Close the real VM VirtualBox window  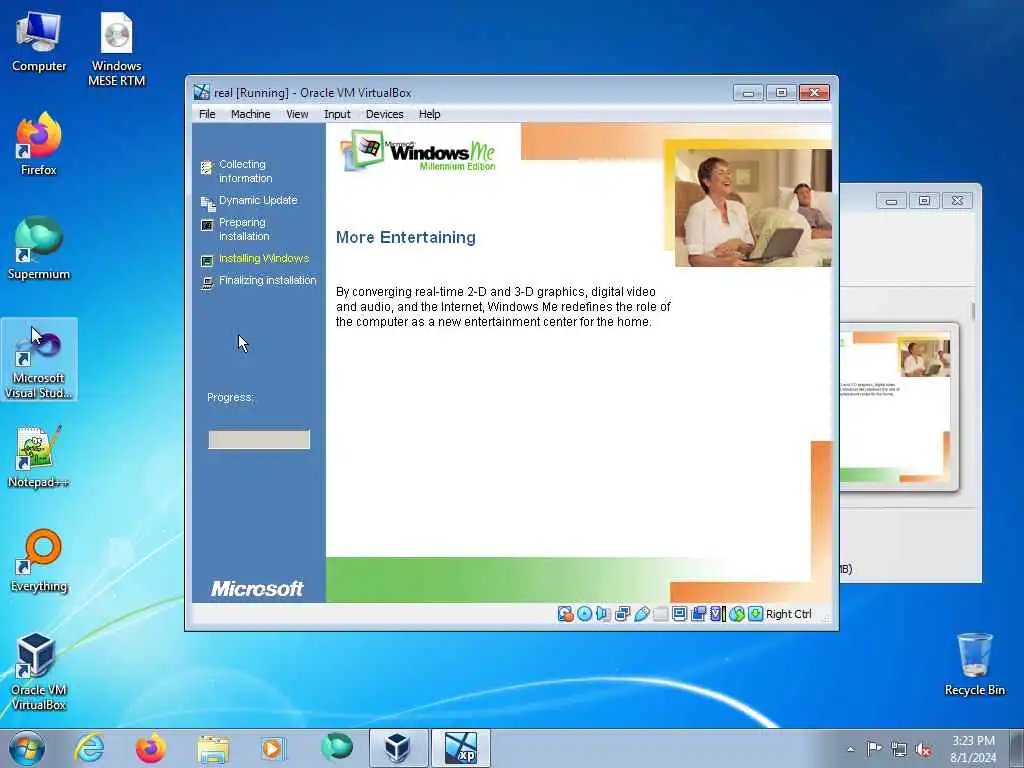[814, 93]
